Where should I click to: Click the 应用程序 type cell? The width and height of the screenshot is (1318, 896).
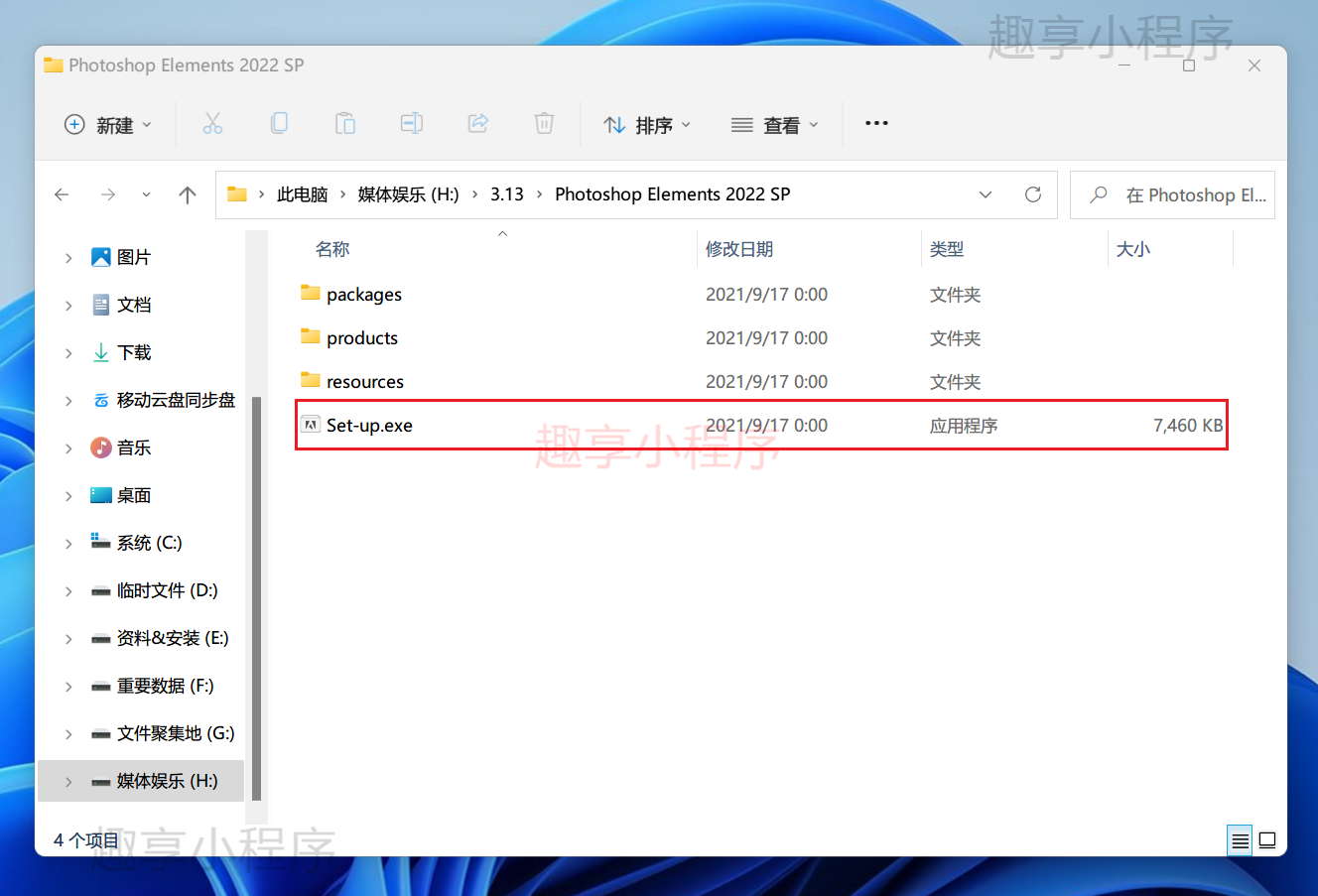click(x=964, y=426)
